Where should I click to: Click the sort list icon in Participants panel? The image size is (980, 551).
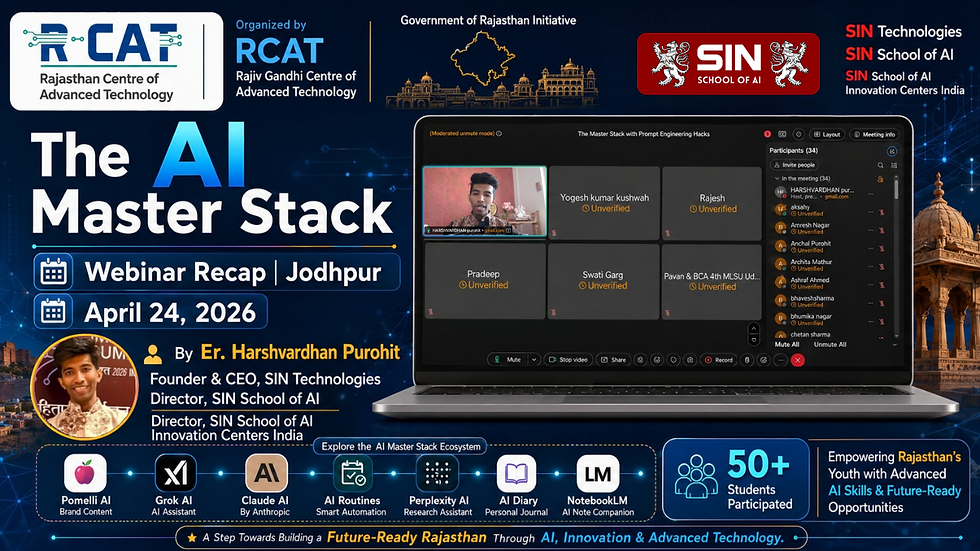(x=894, y=165)
